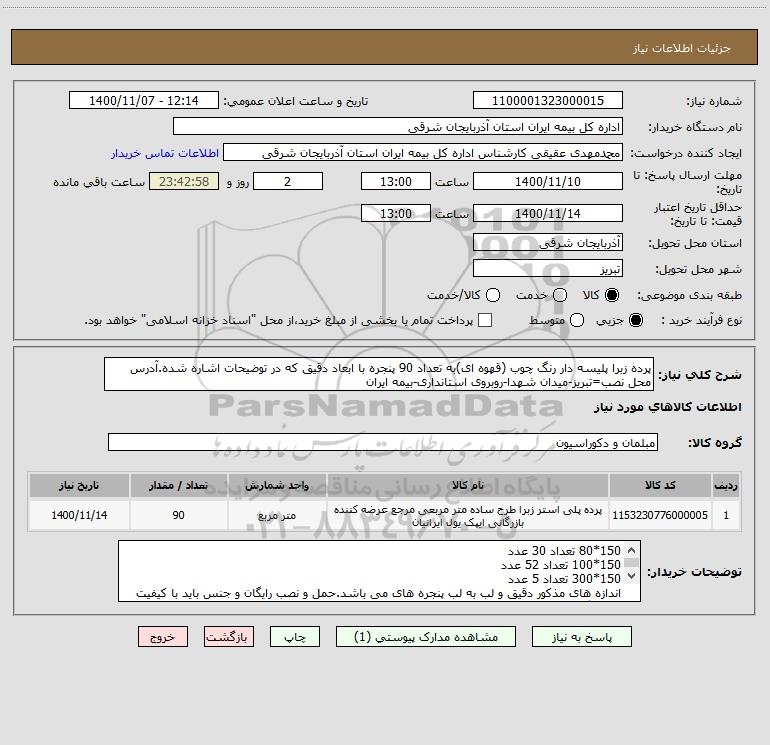
Task: Click column header نام کالا
Action: (468, 485)
